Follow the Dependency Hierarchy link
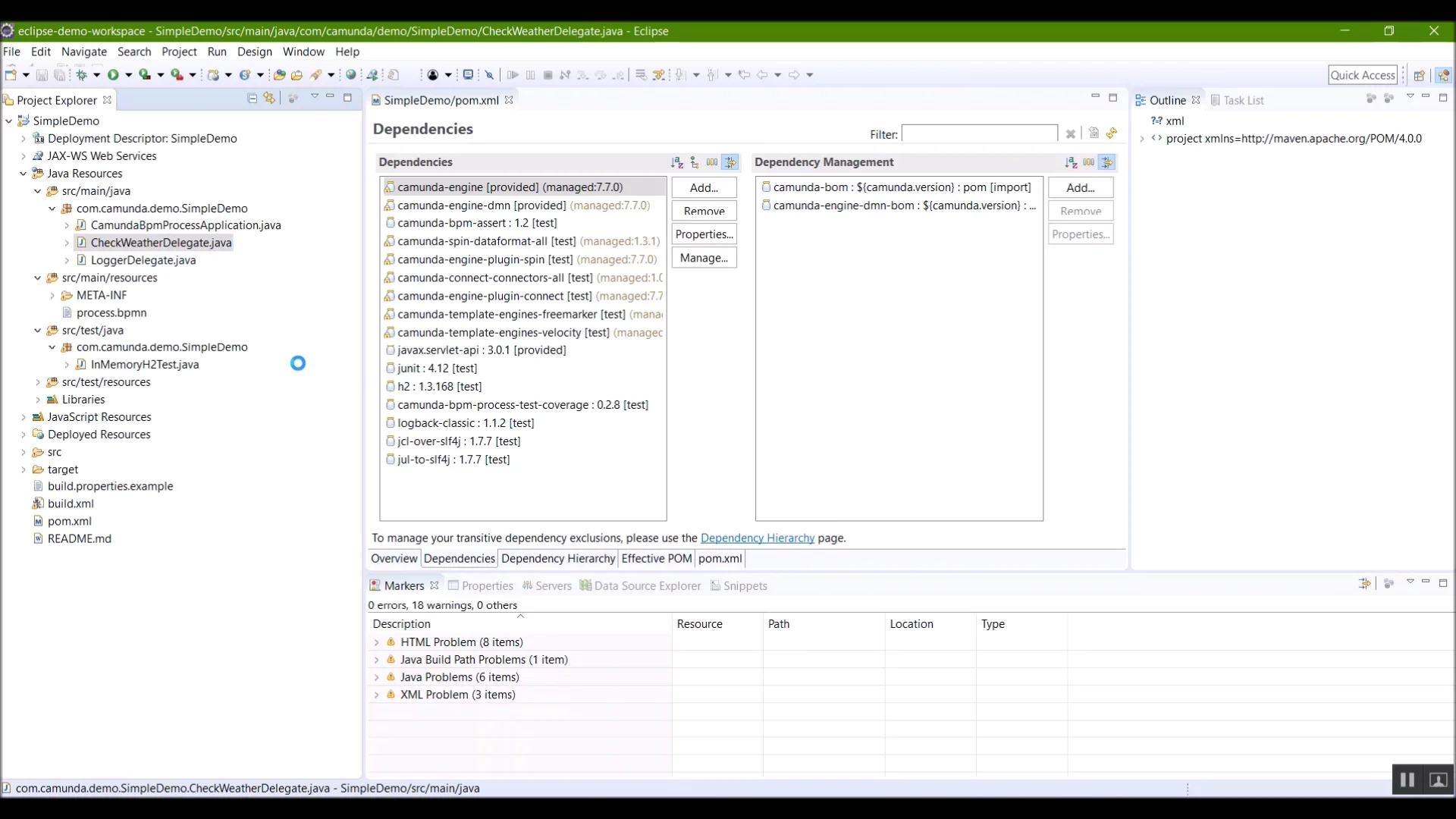 coord(758,538)
